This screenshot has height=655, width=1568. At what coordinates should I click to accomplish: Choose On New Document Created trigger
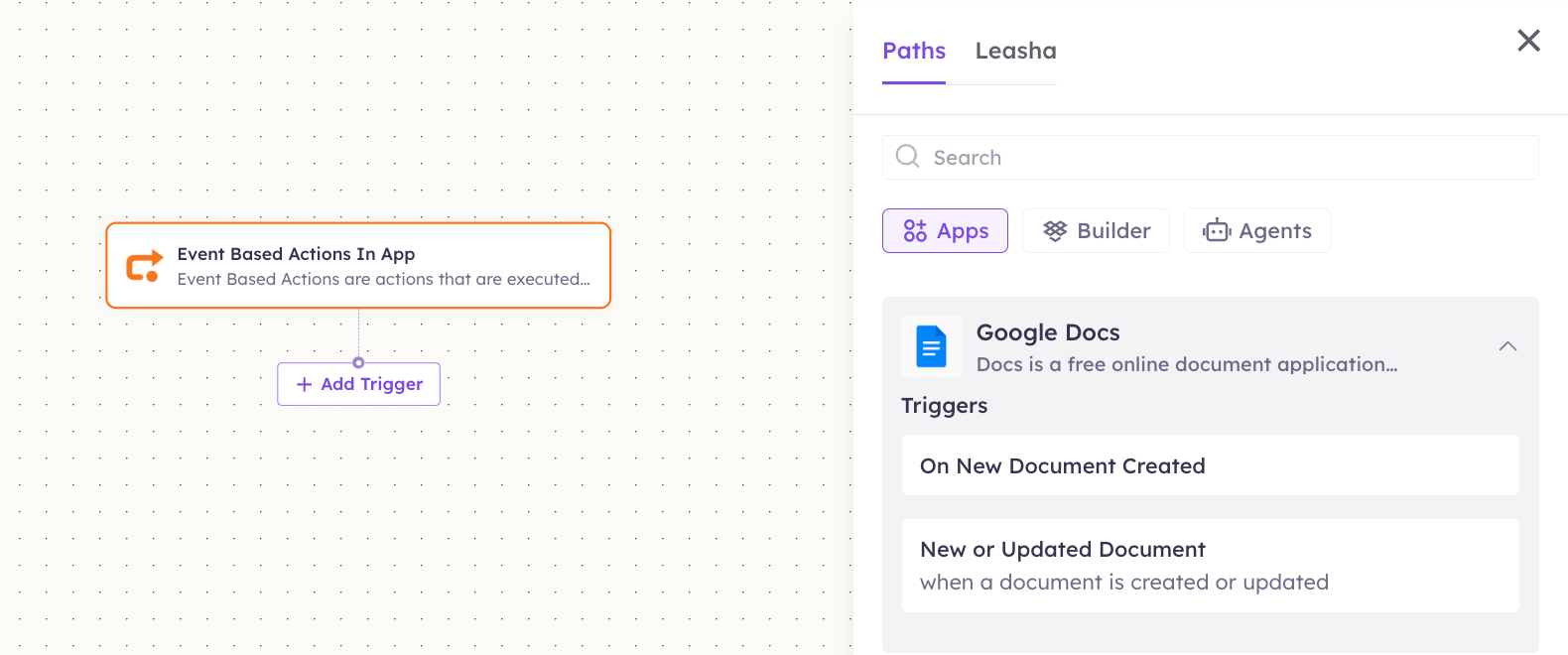pyautogui.click(x=1210, y=465)
